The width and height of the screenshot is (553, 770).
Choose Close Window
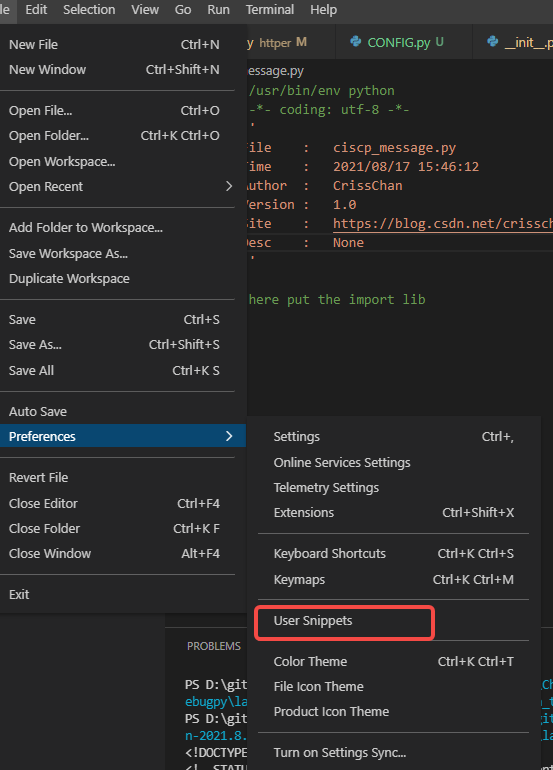pos(117,553)
